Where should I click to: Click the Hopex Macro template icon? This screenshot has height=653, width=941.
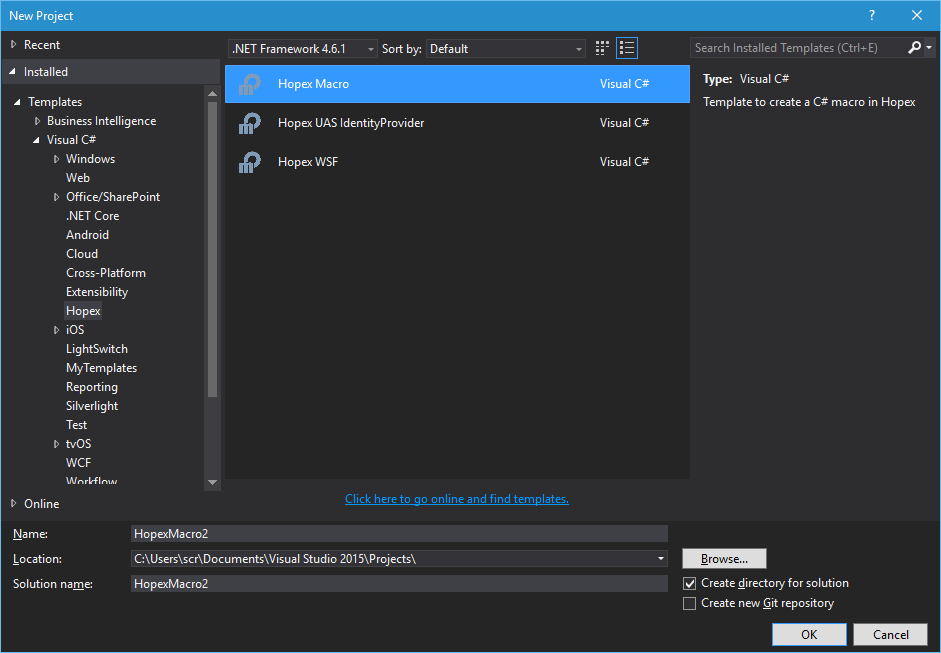coord(249,85)
